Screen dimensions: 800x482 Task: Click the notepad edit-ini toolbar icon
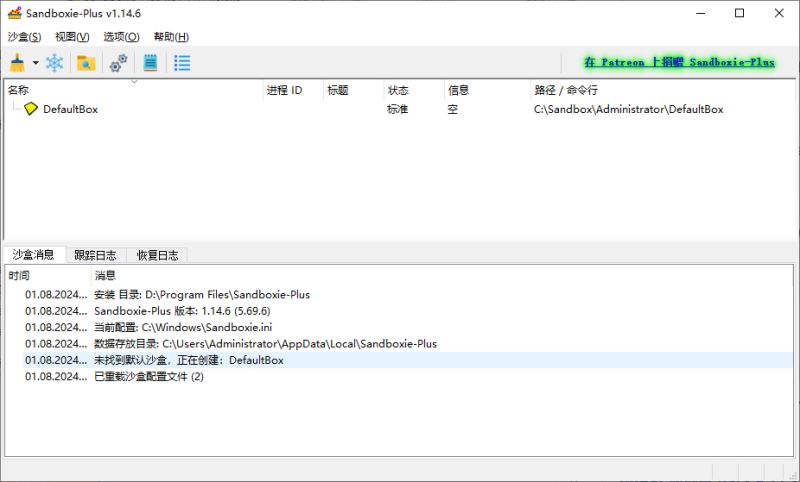pos(150,63)
